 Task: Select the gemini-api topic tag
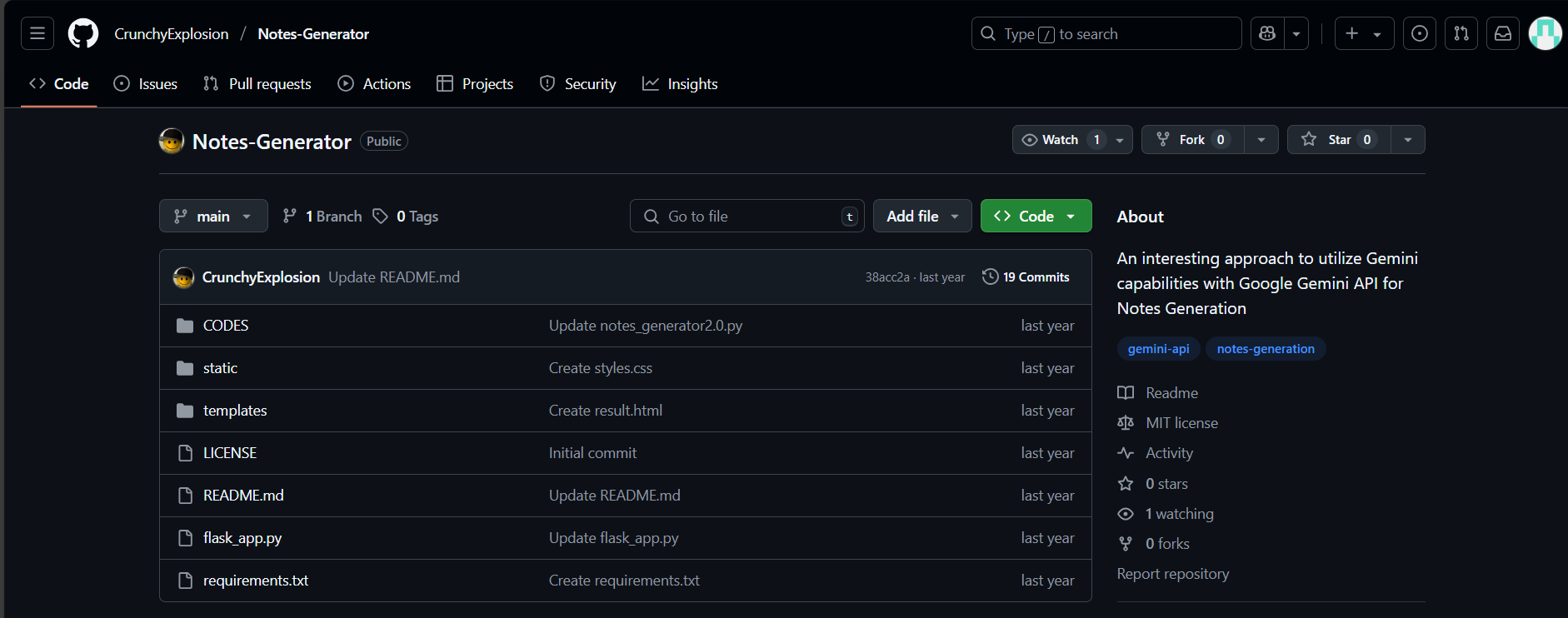click(1158, 349)
